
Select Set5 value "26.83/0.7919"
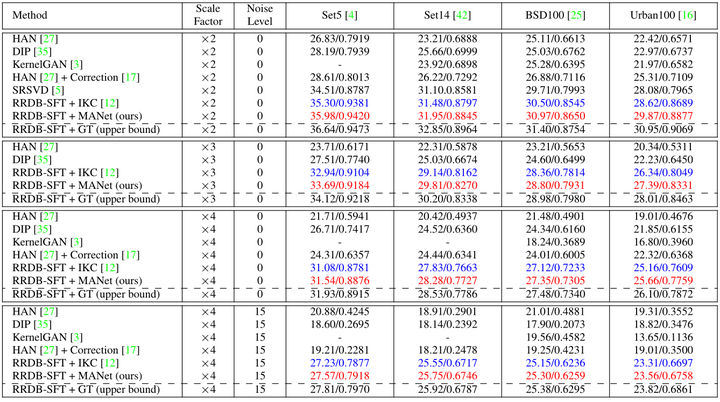click(x=340, y=39)
